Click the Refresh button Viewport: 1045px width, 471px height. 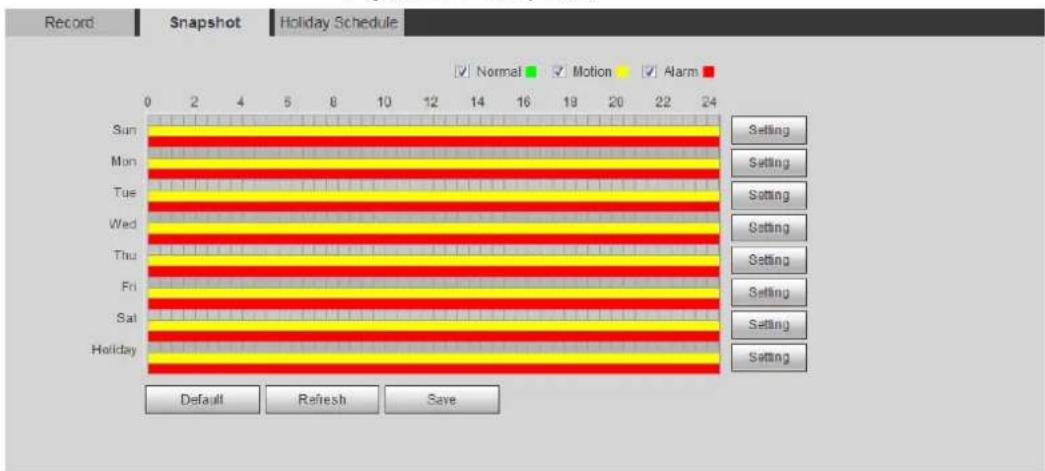pos(322,400)
